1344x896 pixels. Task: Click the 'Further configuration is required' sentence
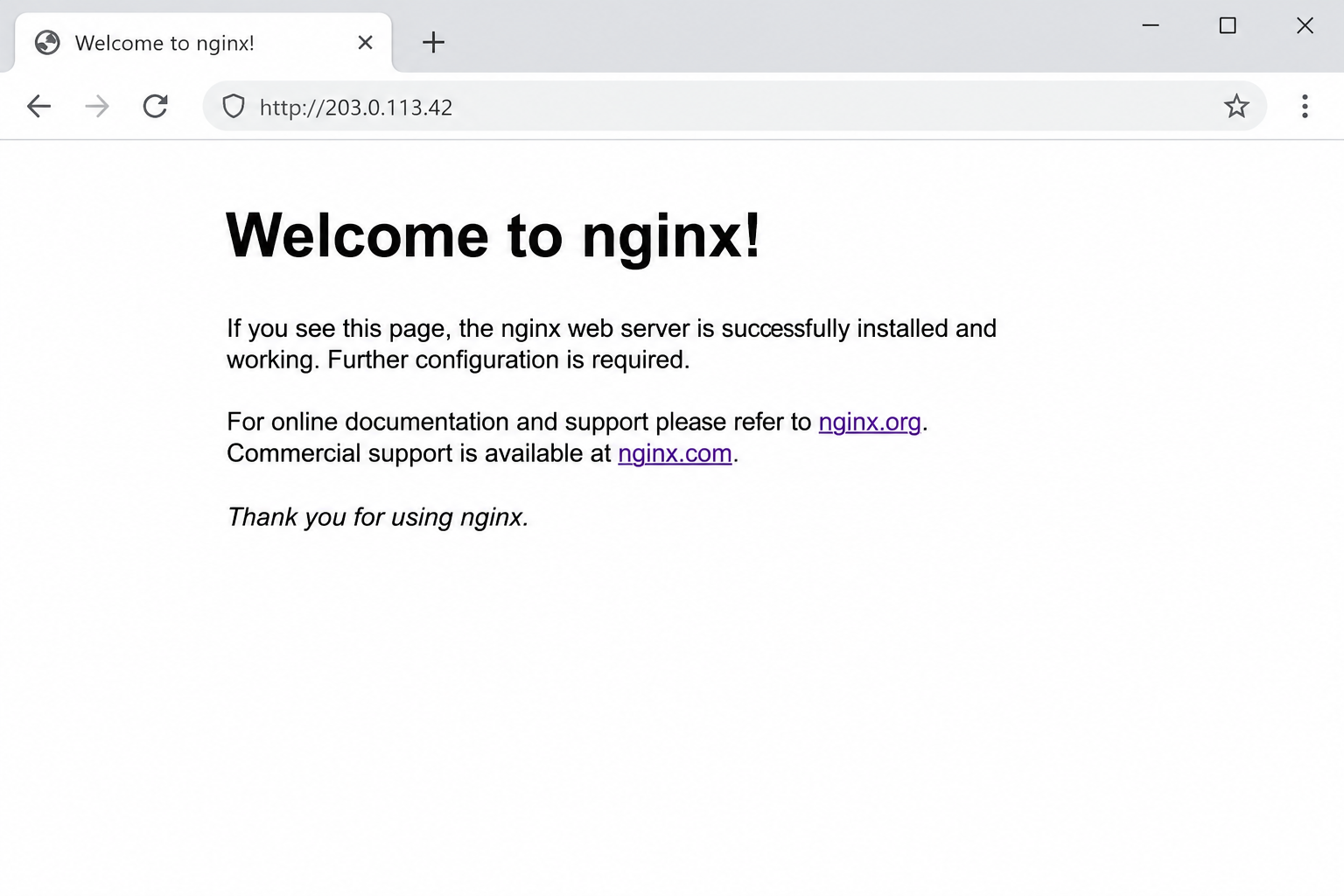coord(508,360)
